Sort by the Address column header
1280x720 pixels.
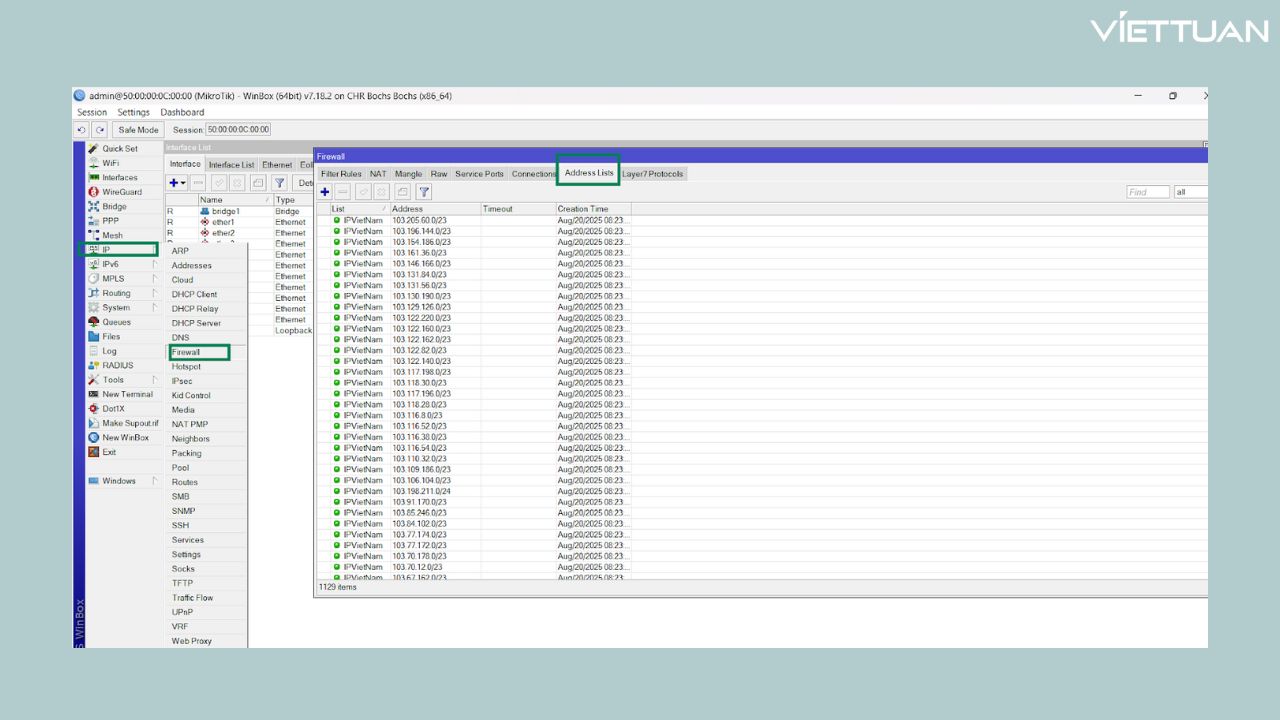(x=433, y=209)
